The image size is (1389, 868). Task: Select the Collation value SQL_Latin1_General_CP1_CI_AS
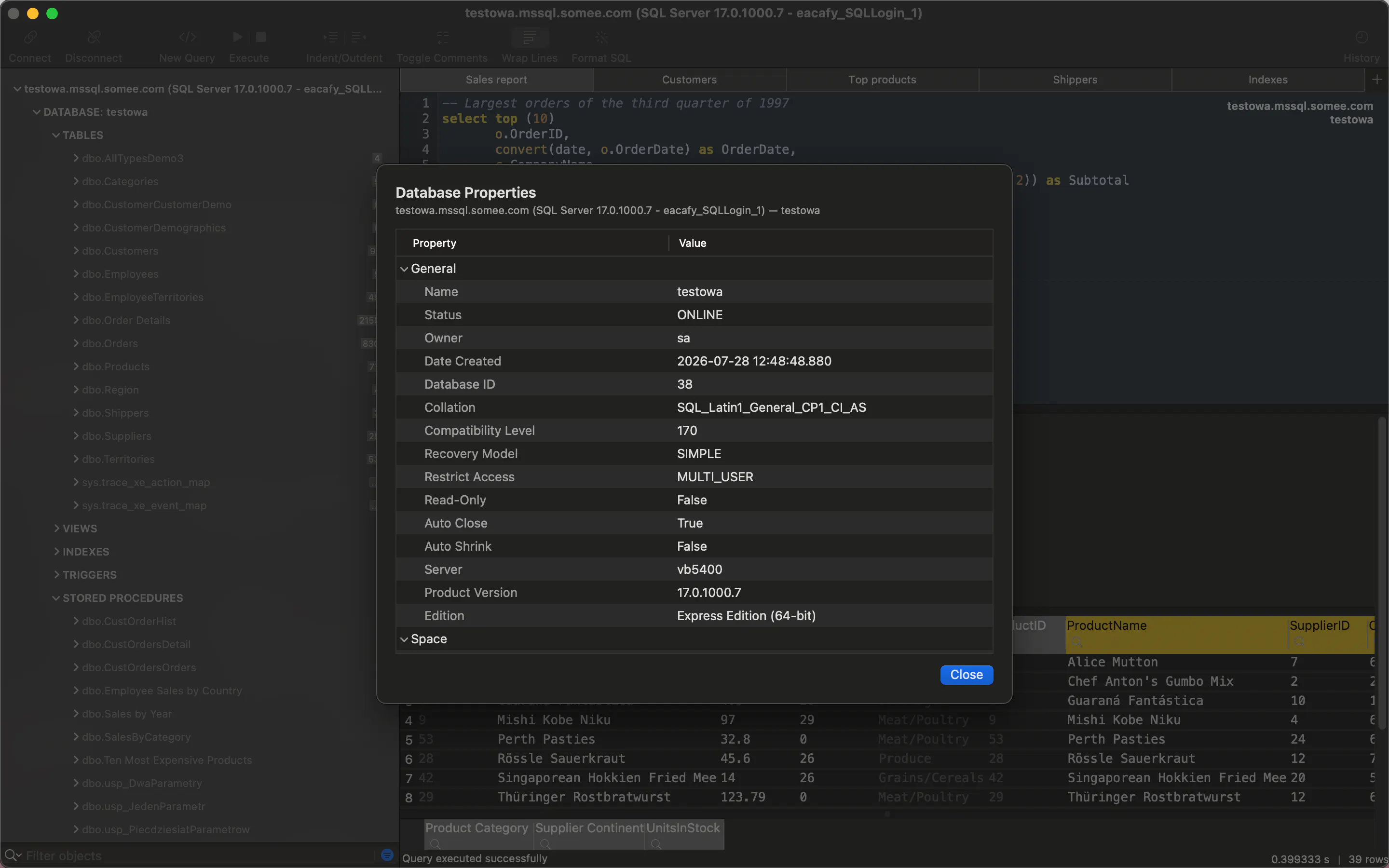coord(771,407)
